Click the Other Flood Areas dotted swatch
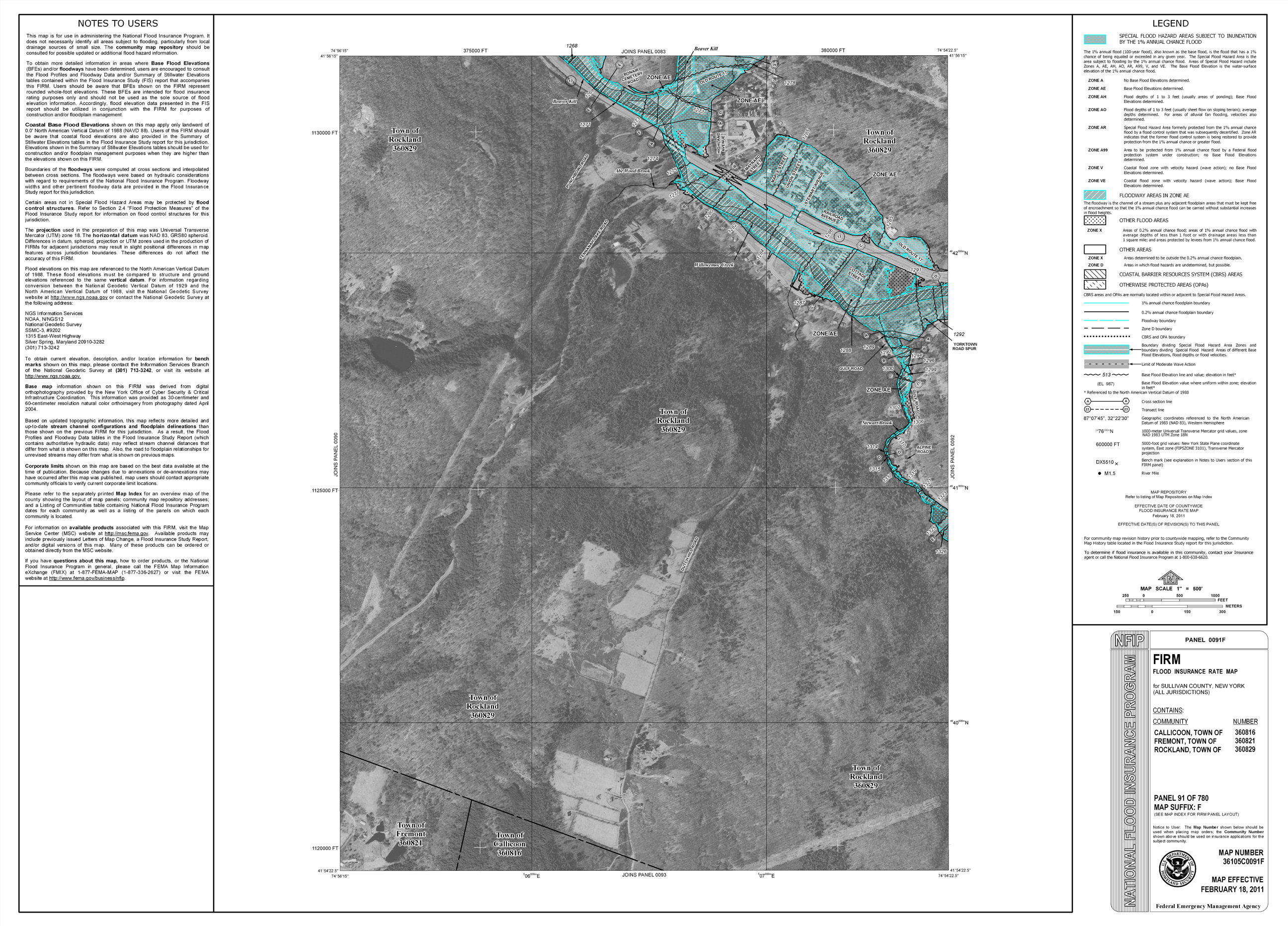 (x=1095, y=220)
